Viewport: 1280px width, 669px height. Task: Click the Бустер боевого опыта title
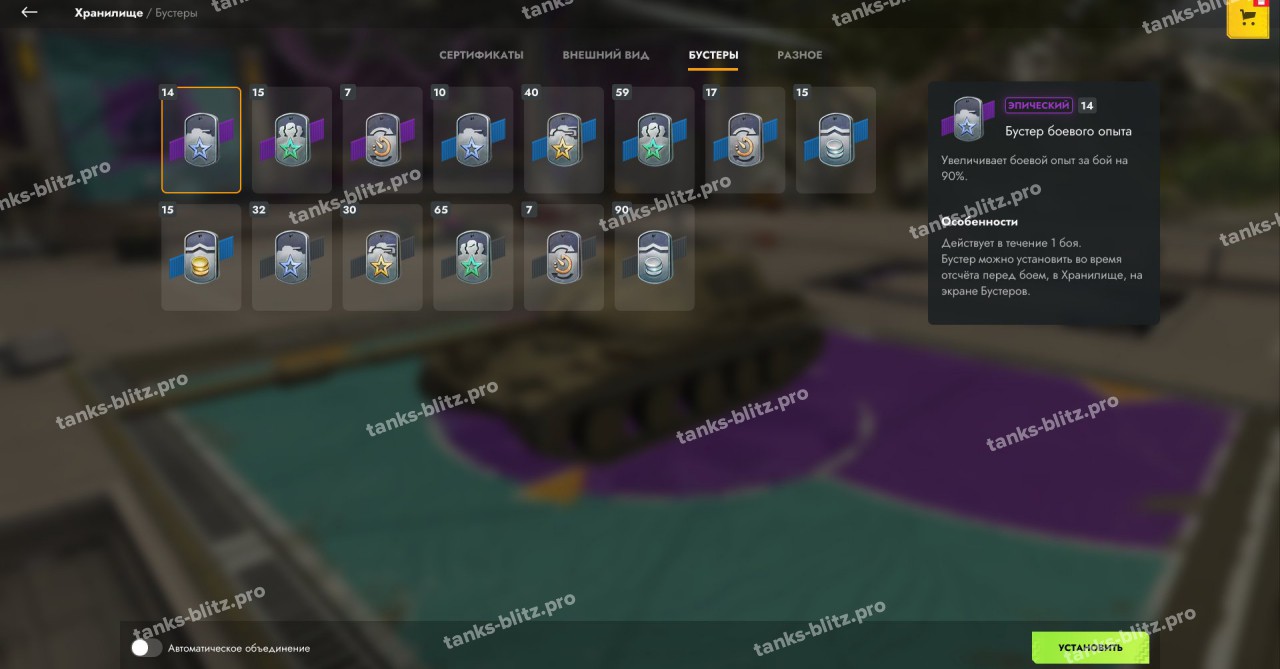1068,131
